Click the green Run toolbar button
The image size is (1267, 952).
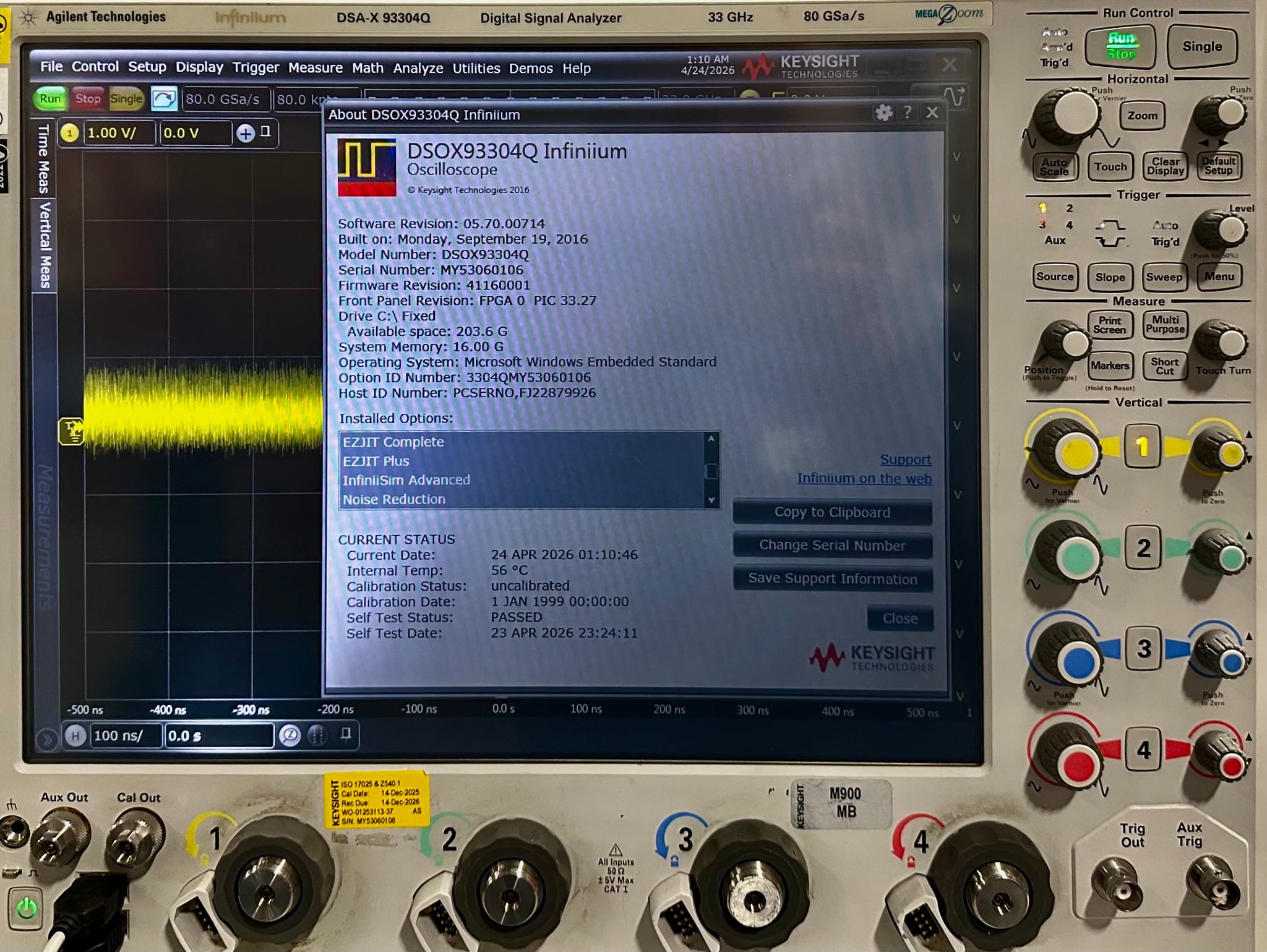click(x=50, y=98)
